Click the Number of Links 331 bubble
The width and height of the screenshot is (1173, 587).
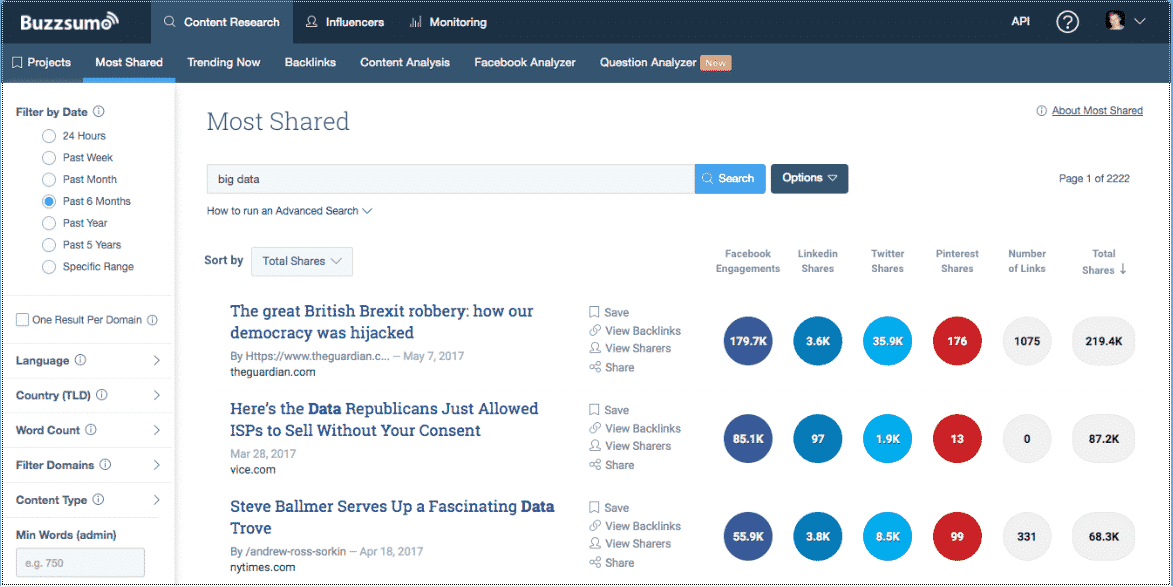pos(1026,536)
